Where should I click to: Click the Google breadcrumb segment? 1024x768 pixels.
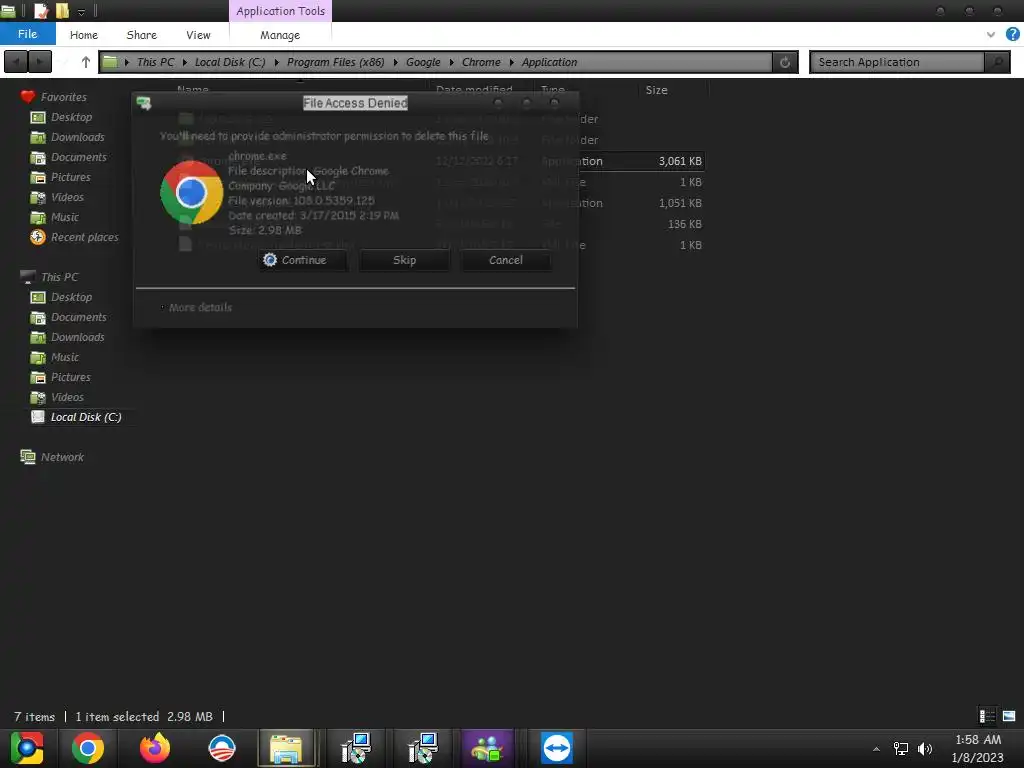point(423,62)
